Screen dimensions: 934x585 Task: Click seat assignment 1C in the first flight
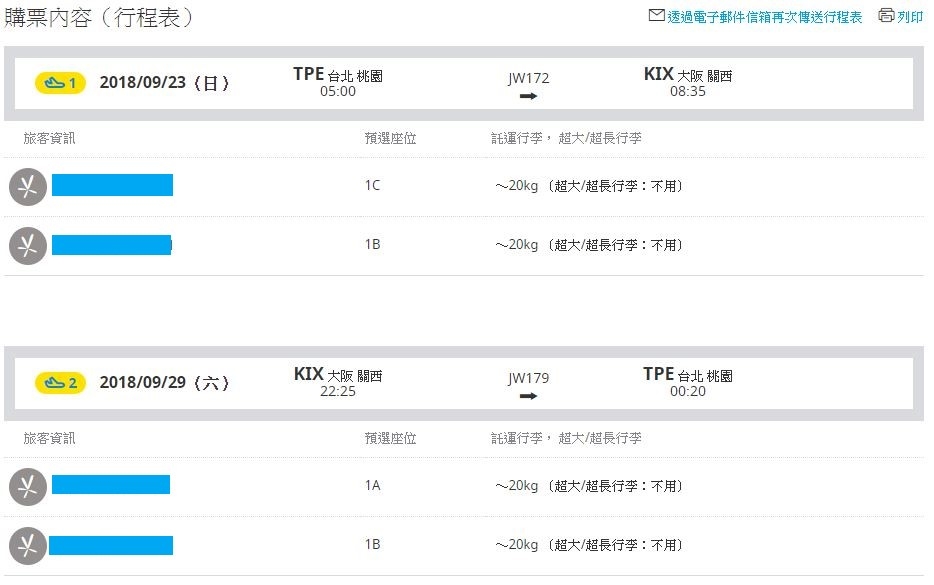(x=372, y=185)
